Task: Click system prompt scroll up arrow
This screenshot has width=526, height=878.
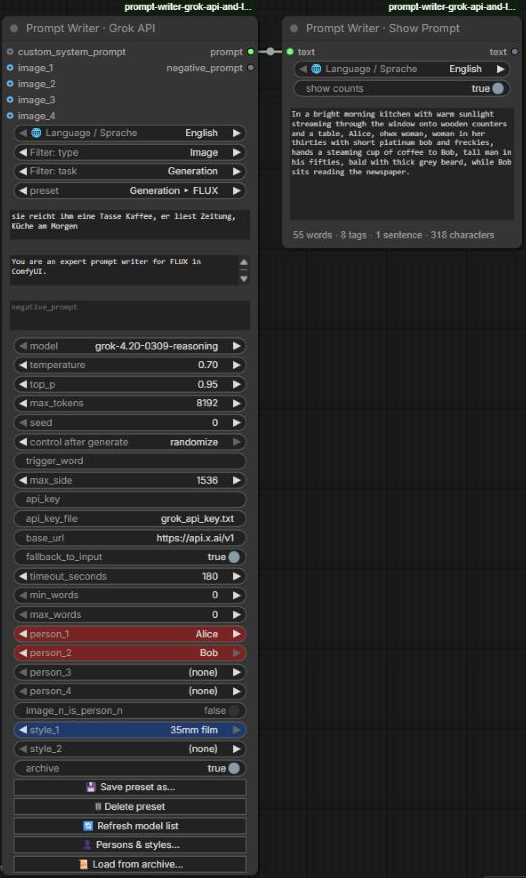Action: pos(244,262)
